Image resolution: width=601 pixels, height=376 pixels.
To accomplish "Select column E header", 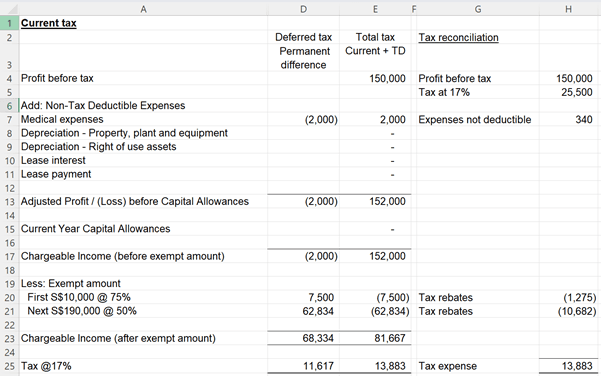I will (375, 9).
